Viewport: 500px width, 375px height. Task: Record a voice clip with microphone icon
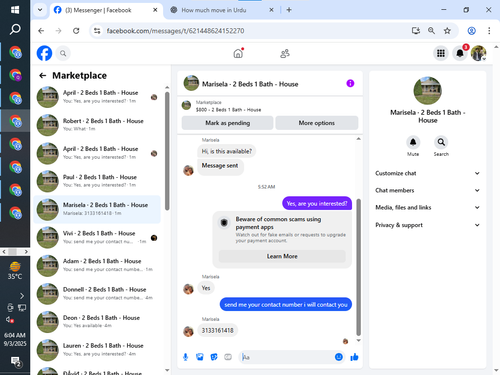186,357
